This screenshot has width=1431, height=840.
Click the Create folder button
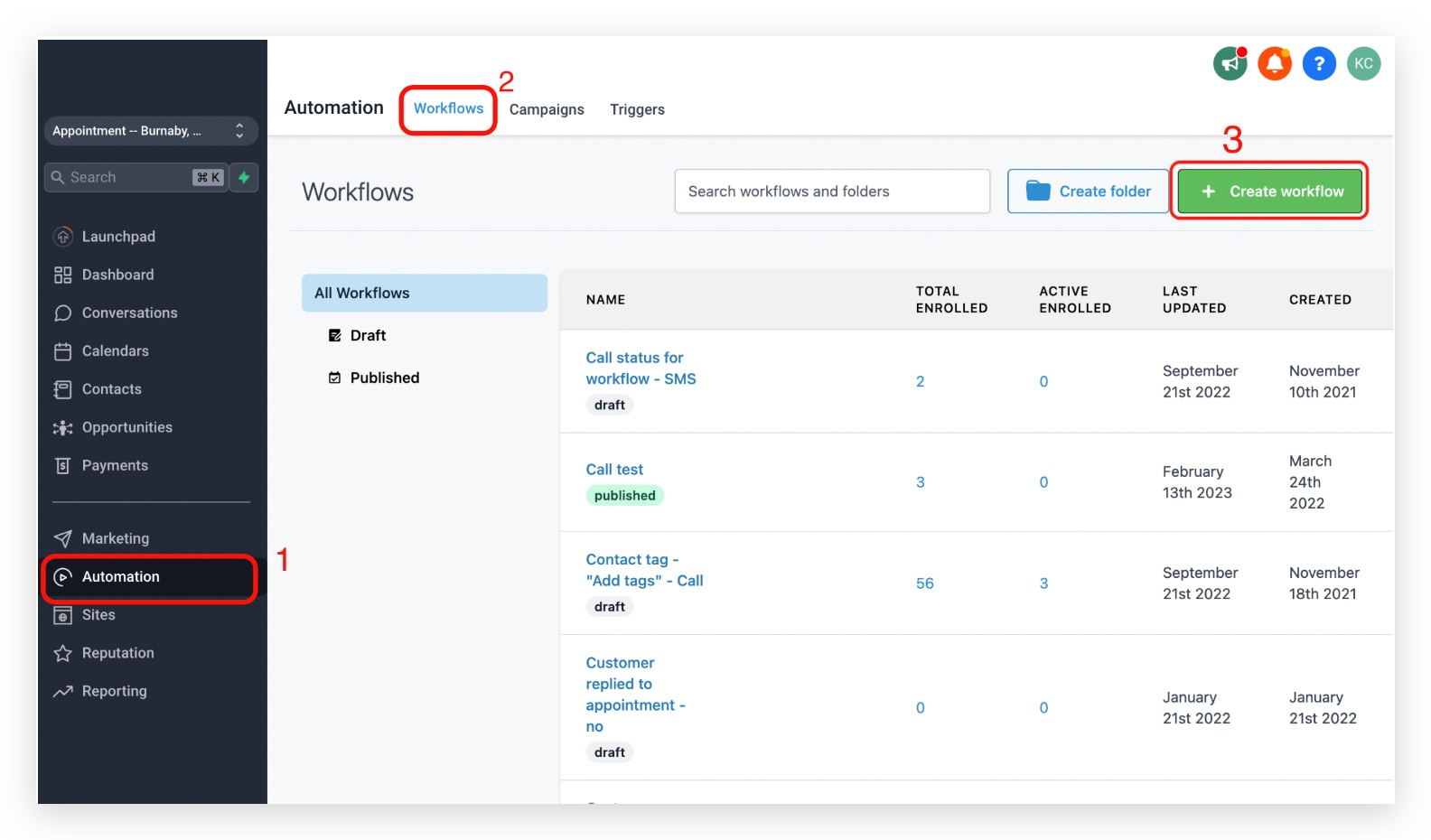tap(1088, 191)
